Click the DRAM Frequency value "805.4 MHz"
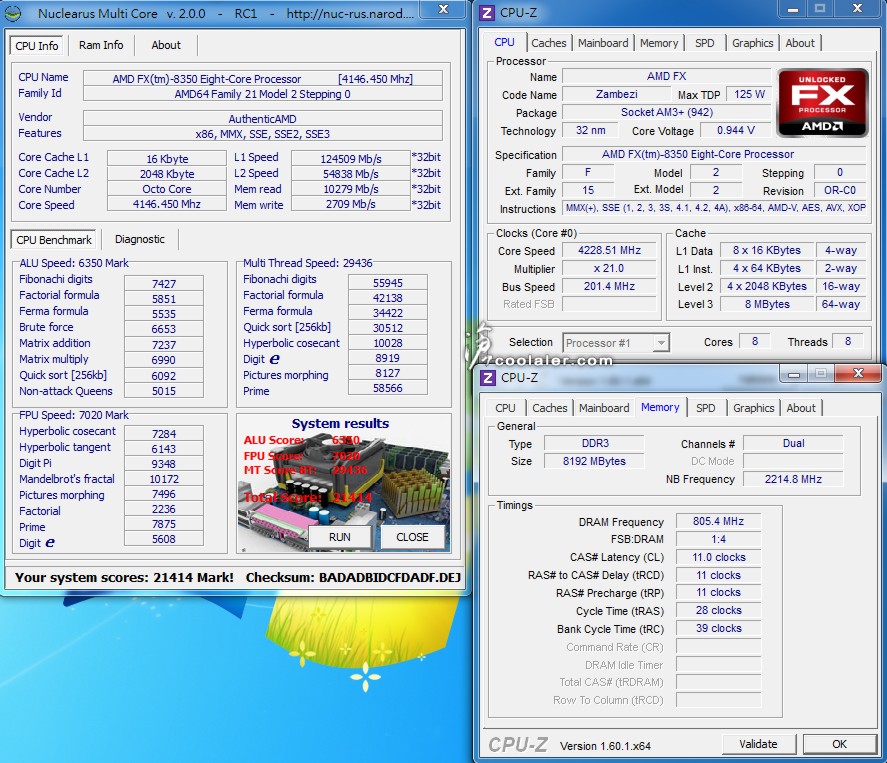The height and width of the screenshot is (763, 887). pyautogui.click(x=718, y=521)
